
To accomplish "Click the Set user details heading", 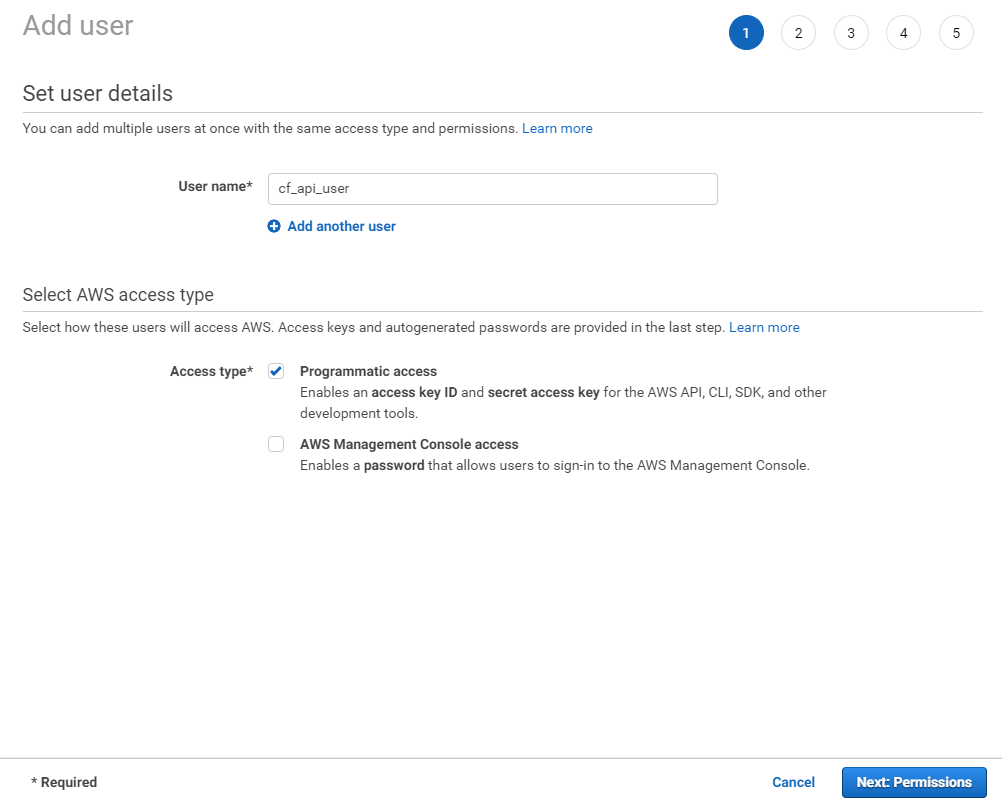I will point(98,94).
